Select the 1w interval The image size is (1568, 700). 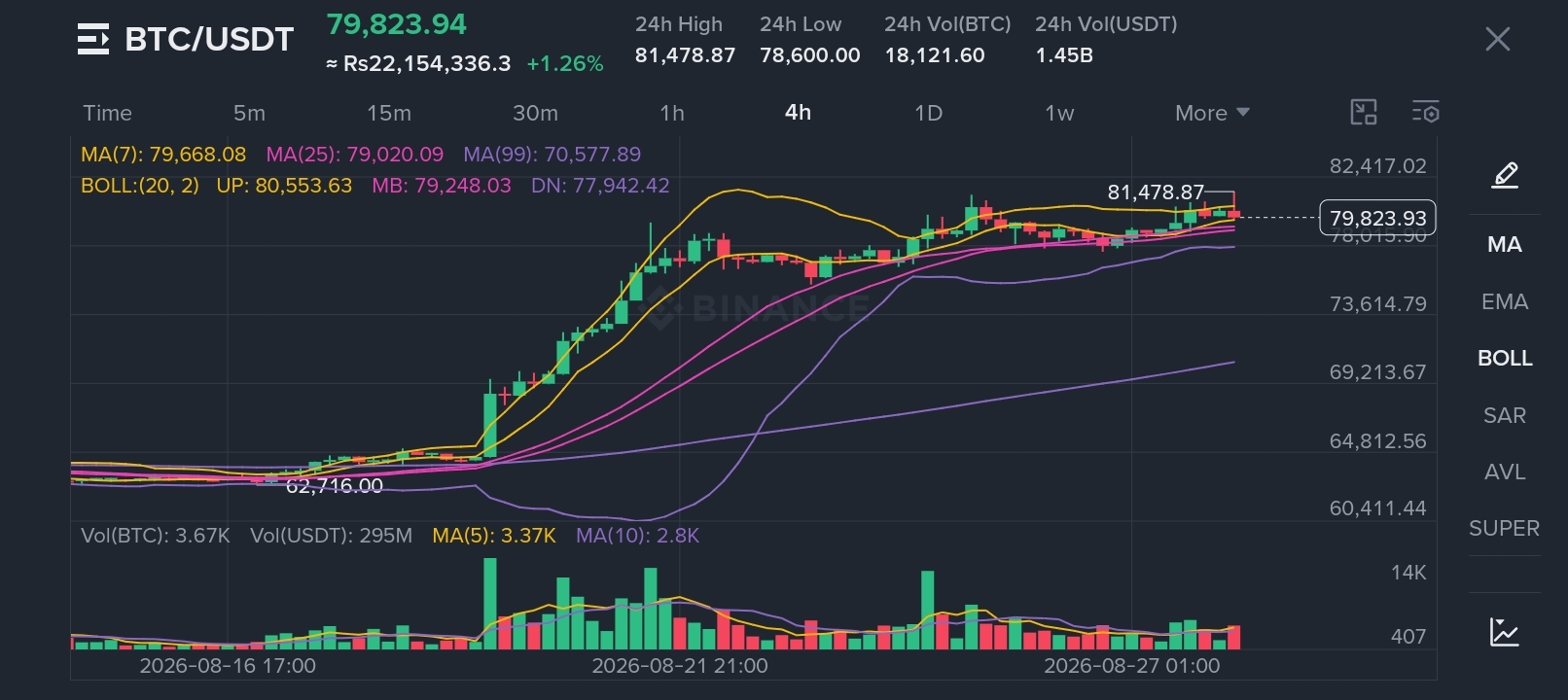pyautogui.click(x=1059, y=113)
